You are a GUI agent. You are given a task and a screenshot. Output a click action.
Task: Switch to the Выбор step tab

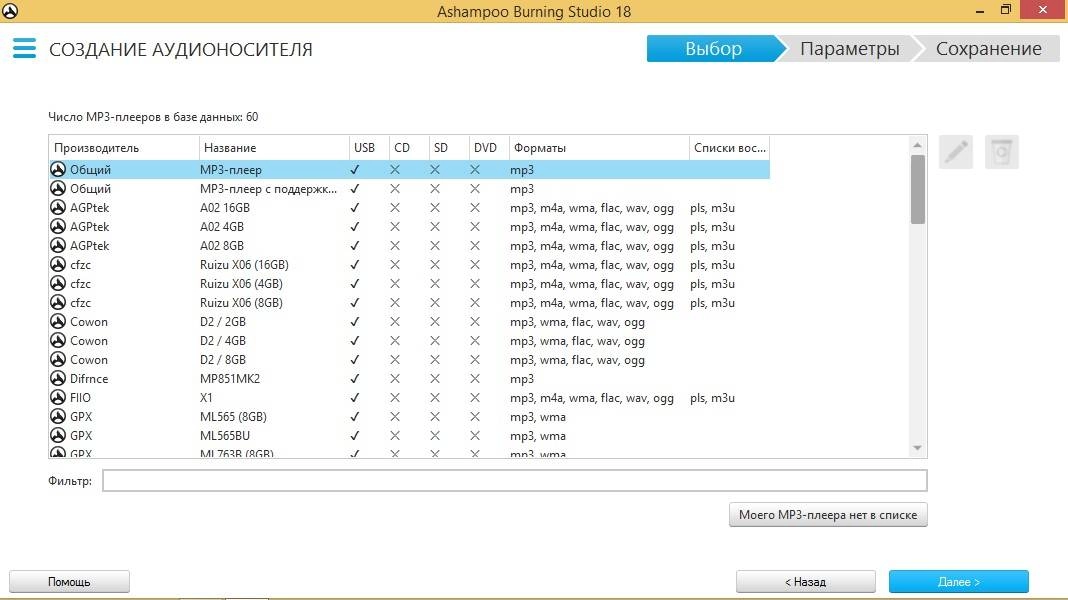tap(713, 48)
